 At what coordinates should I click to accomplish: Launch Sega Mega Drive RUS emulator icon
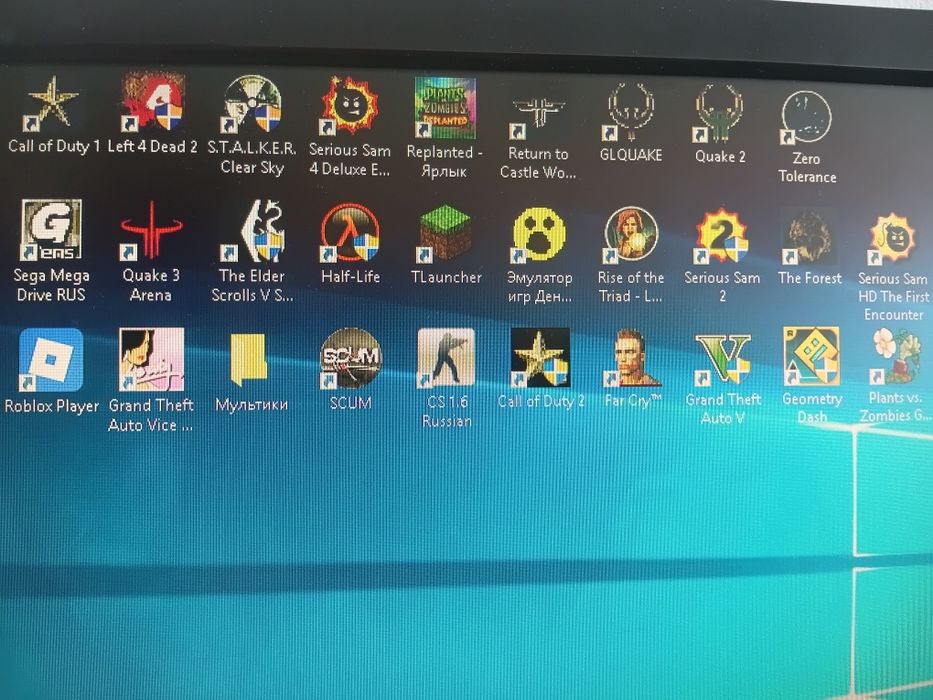tap(51, 230)
